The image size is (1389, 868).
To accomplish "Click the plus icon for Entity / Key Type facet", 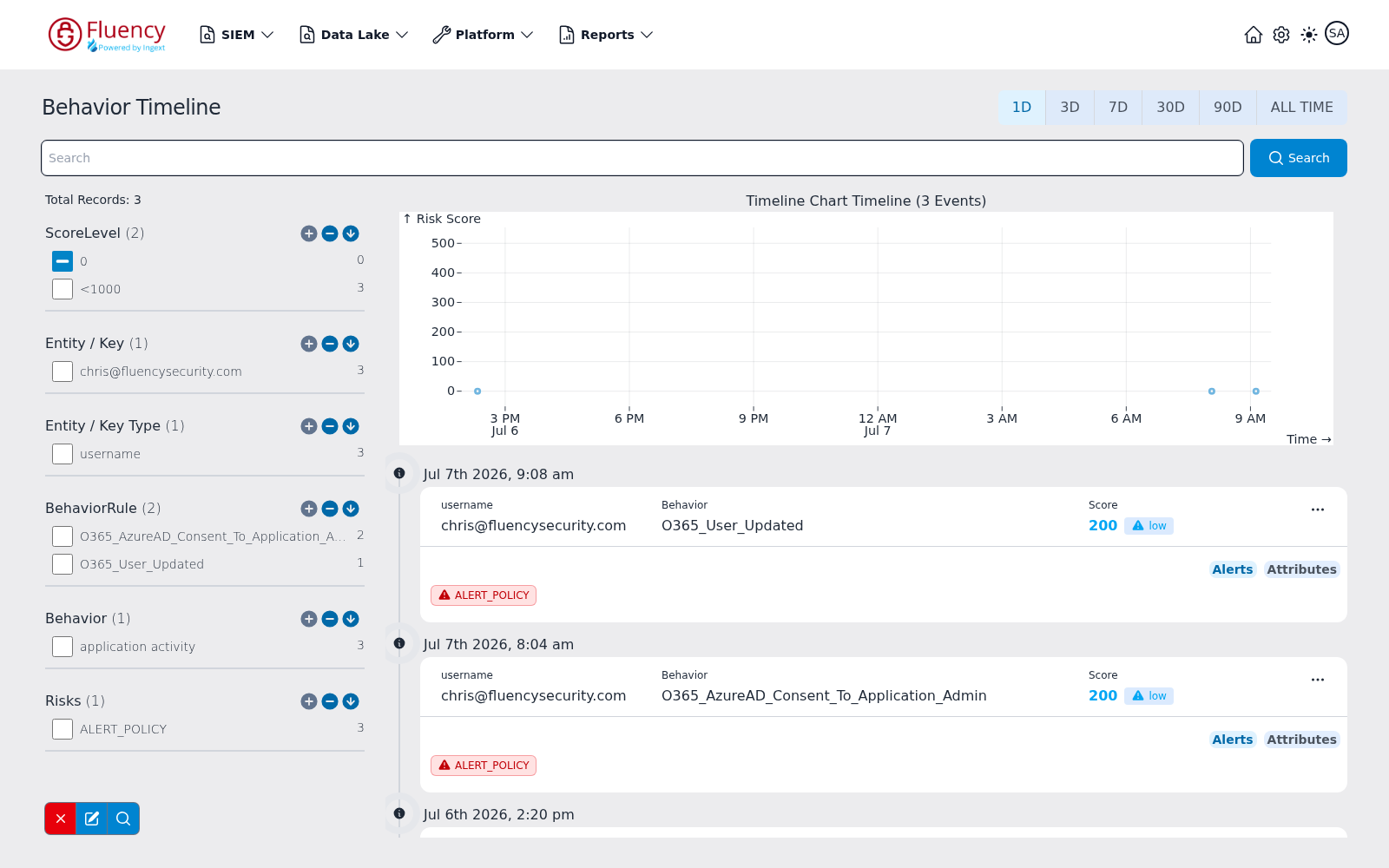I will [309, 426].
